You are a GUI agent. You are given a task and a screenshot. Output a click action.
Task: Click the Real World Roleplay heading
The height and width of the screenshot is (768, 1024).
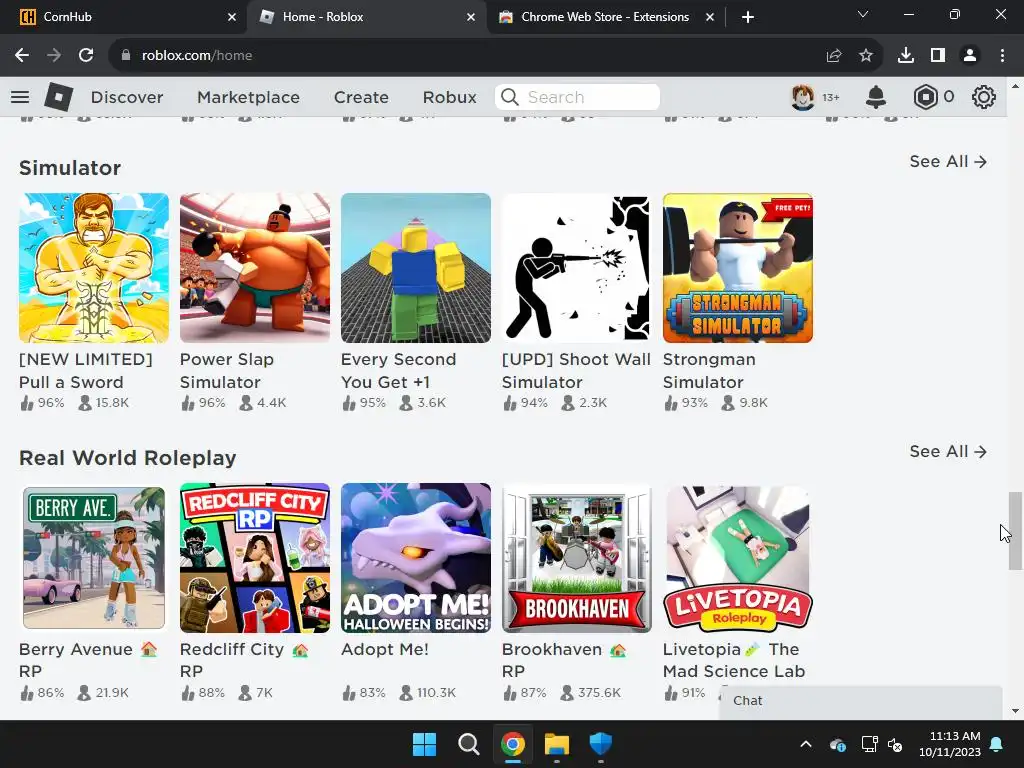[x=127, y=458]
